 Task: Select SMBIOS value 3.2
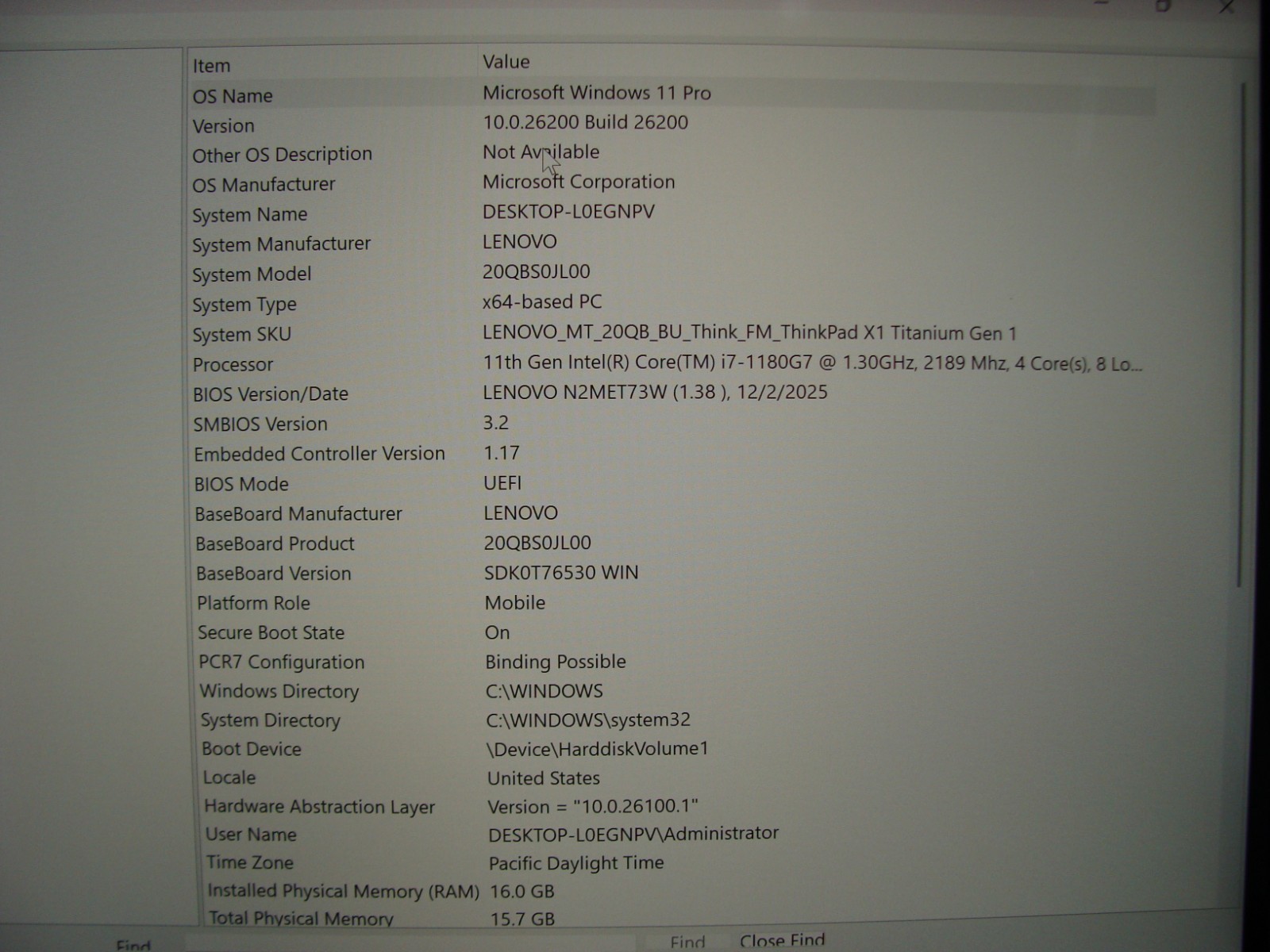click(496, 423)
